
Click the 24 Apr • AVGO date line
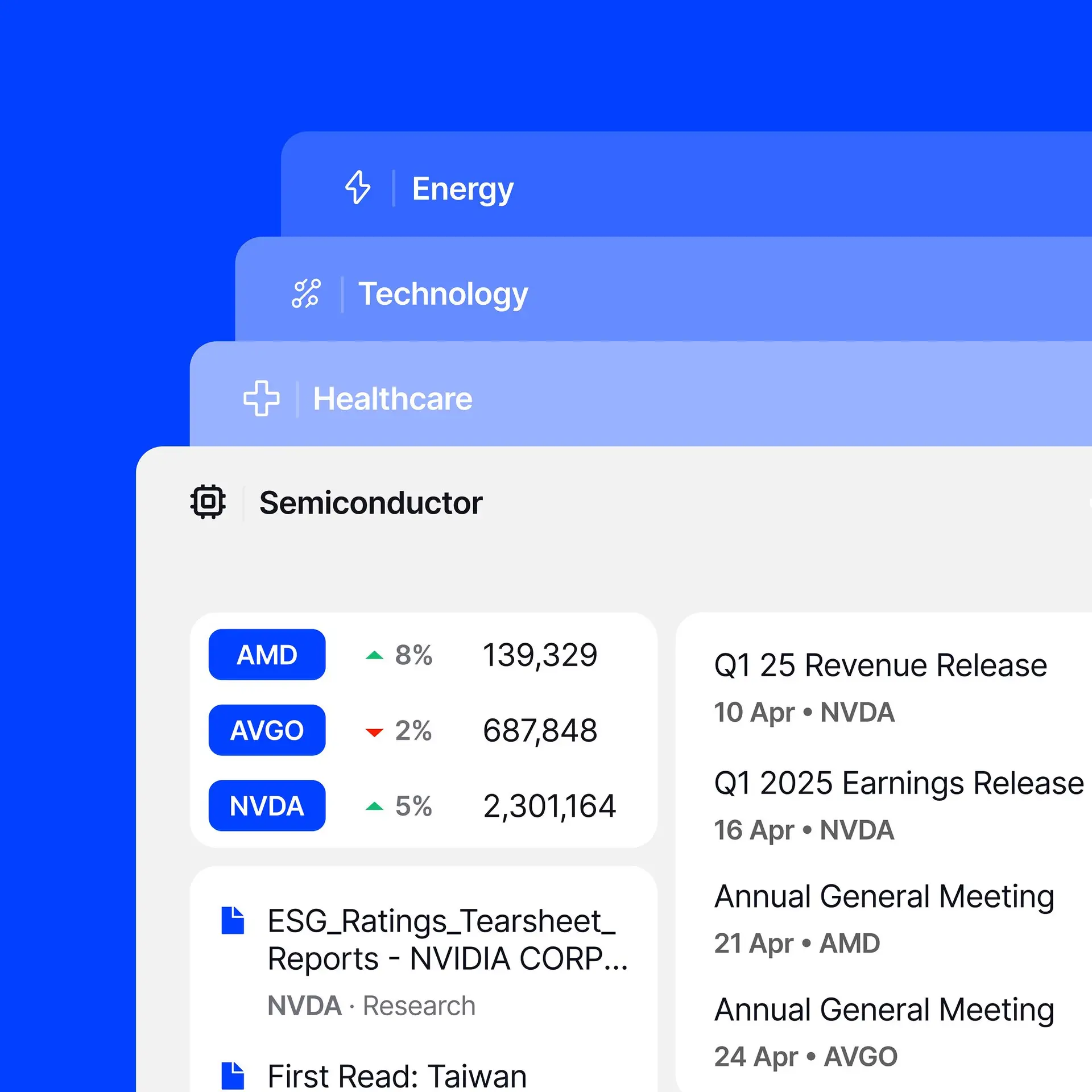coord(806,1057)
